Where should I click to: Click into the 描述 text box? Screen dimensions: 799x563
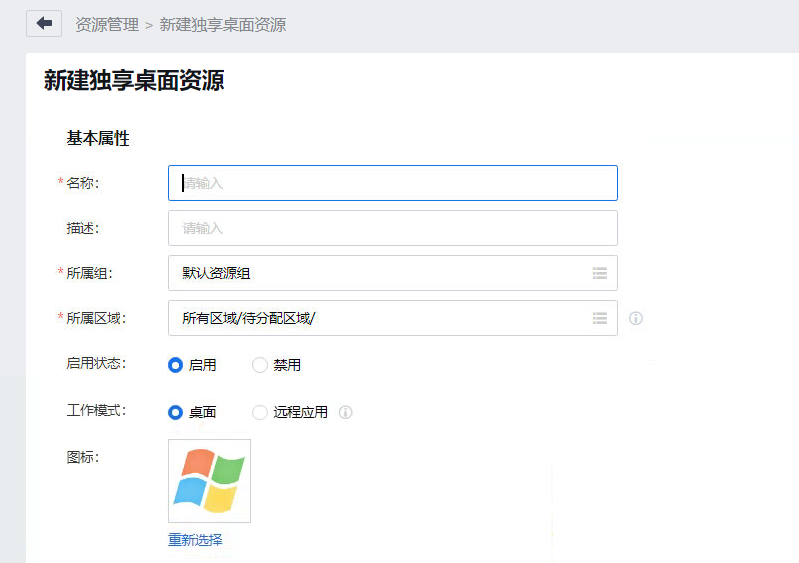[x=392, y=228]
